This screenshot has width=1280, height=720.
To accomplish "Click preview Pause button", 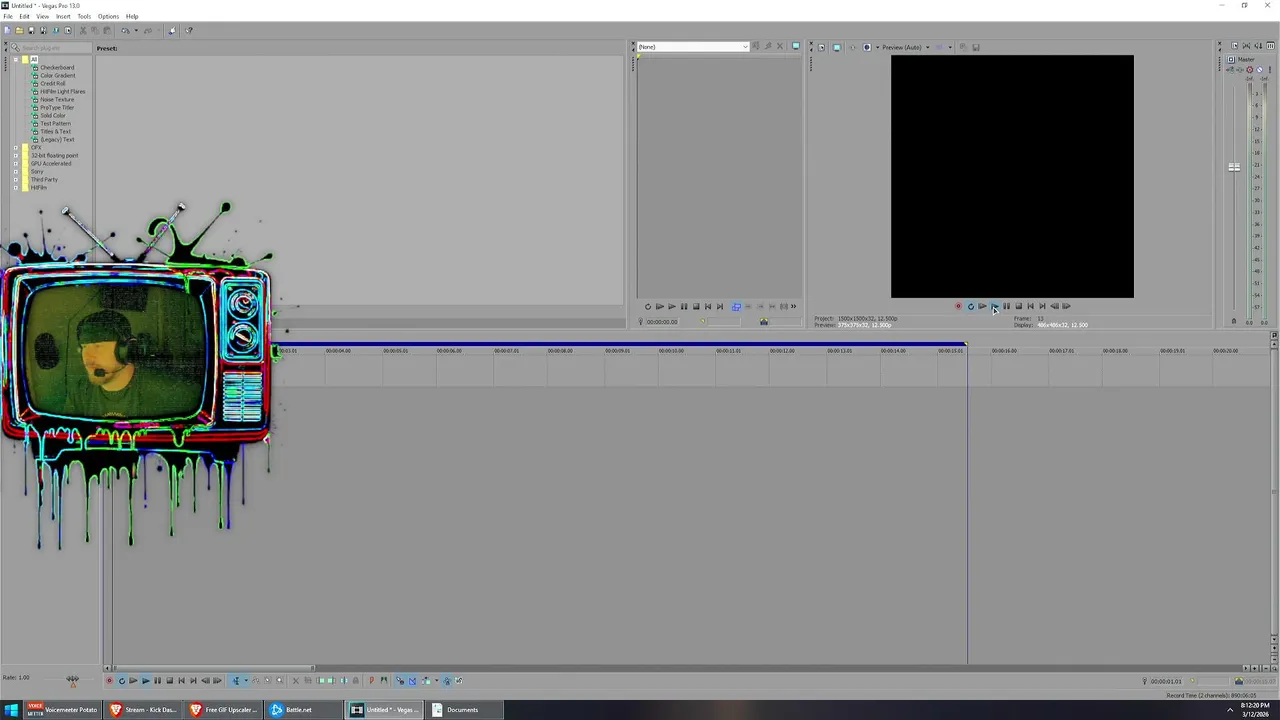I will (1006, 307).
